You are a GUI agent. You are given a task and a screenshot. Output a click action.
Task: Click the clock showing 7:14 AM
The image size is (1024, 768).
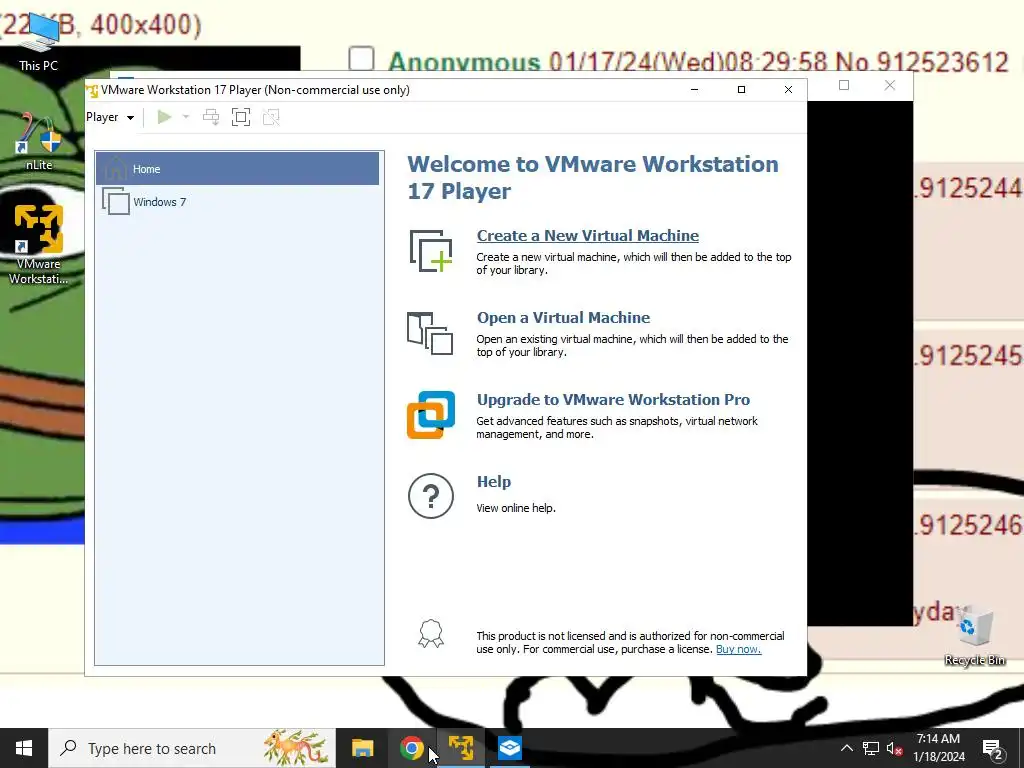938,748
